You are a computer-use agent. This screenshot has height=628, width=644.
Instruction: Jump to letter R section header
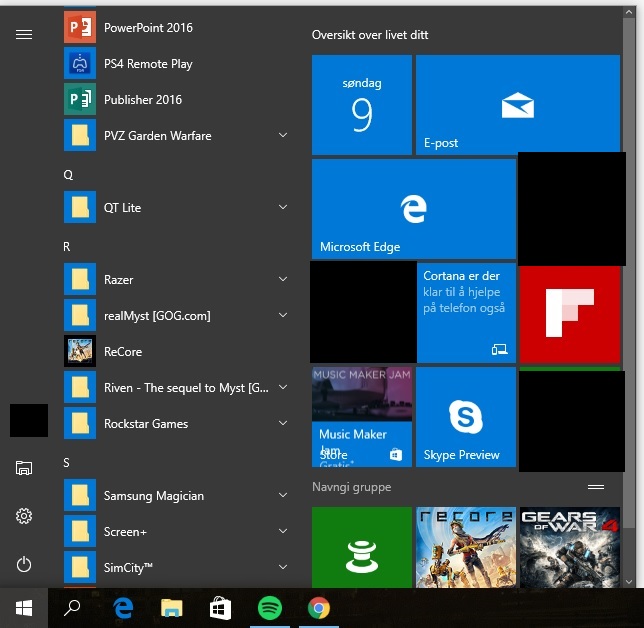tap(67, 246)
